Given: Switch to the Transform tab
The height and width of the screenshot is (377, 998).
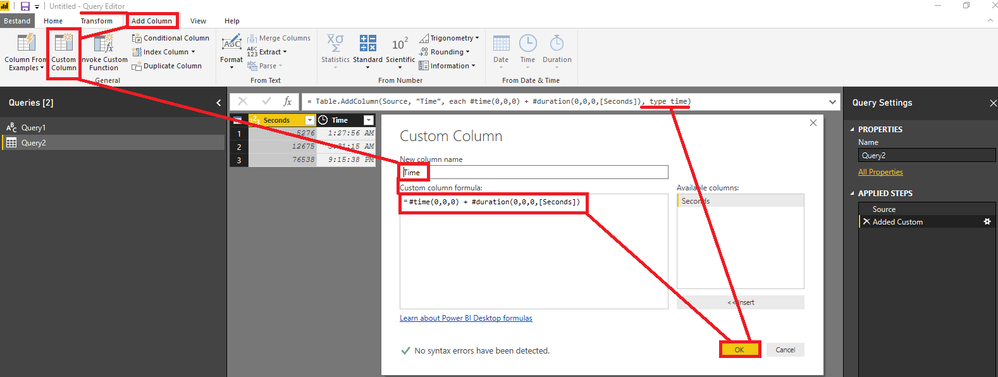Looking at the screenshot, I should pyautogui.click(x=96, y=21).
